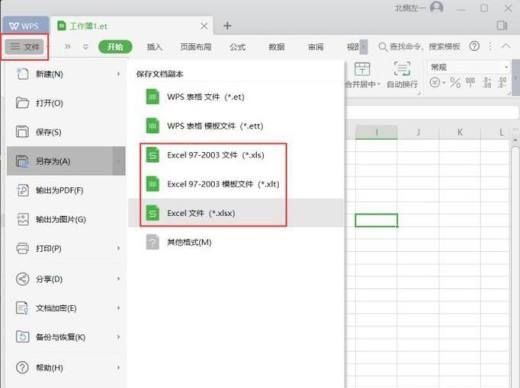Open the 数据 ribbon tab
This screenshot has height=388, width=520.
coord(277,47)
